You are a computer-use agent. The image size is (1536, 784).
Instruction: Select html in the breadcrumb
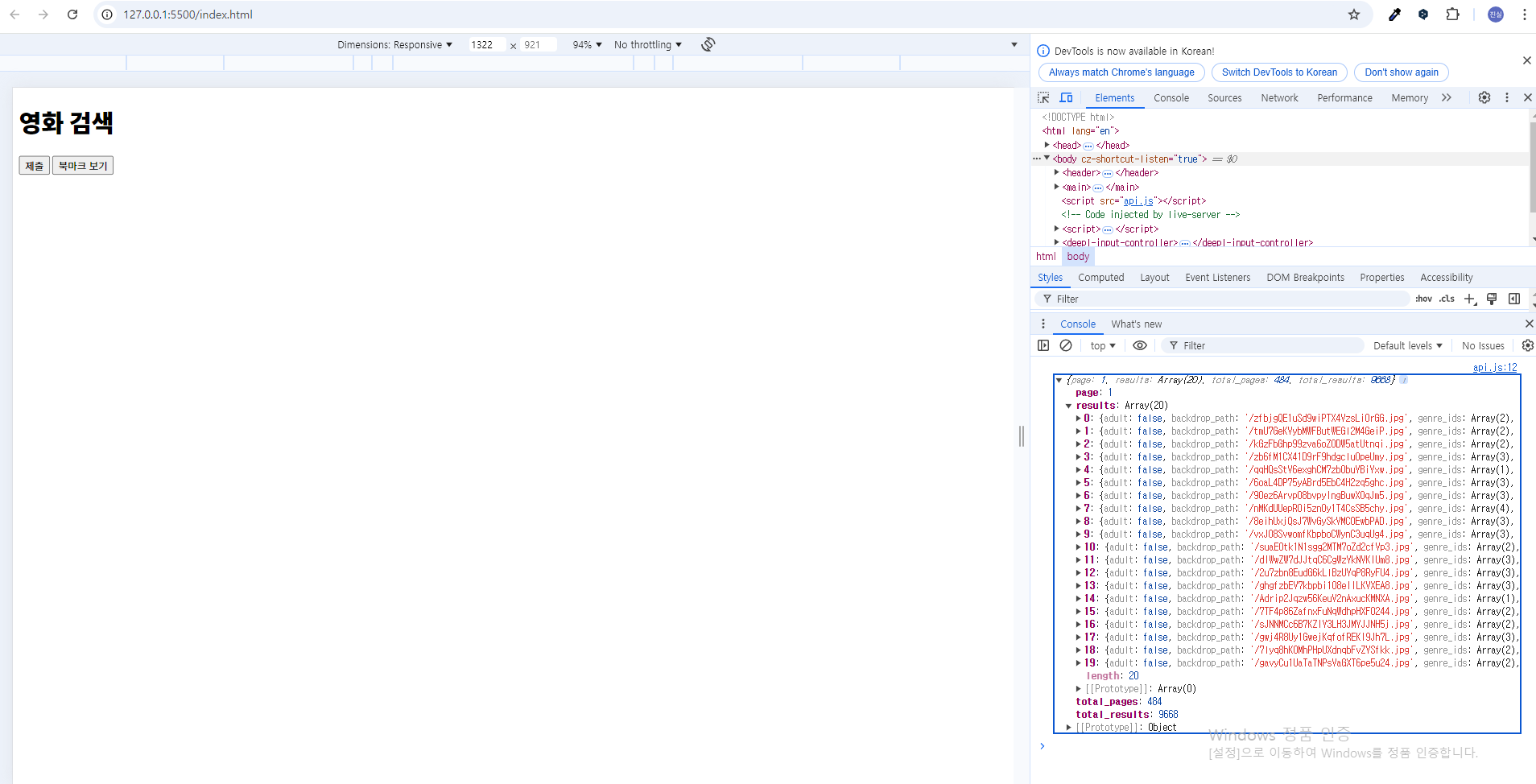1046,256
